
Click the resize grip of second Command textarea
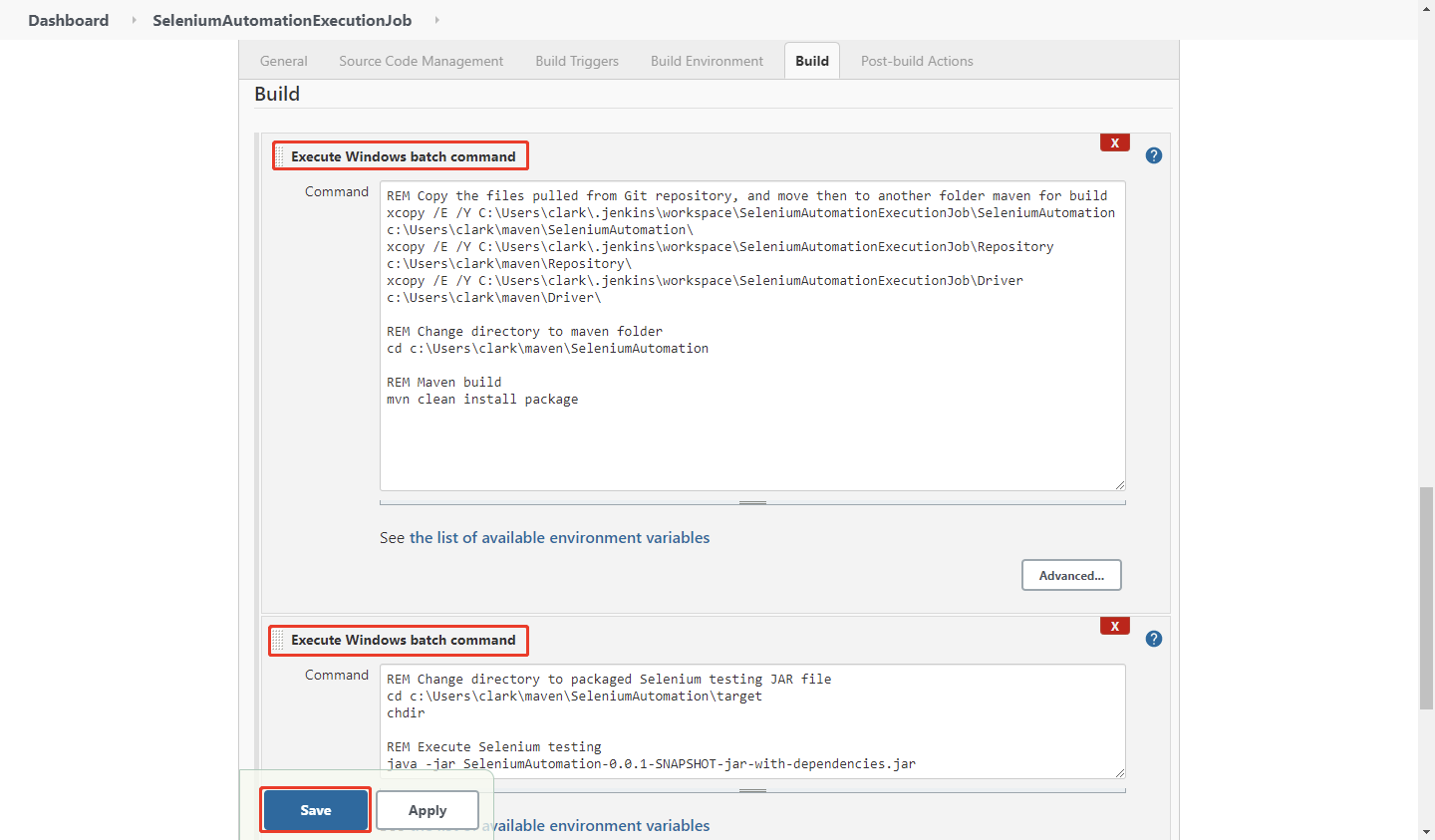click(1119, 772)
